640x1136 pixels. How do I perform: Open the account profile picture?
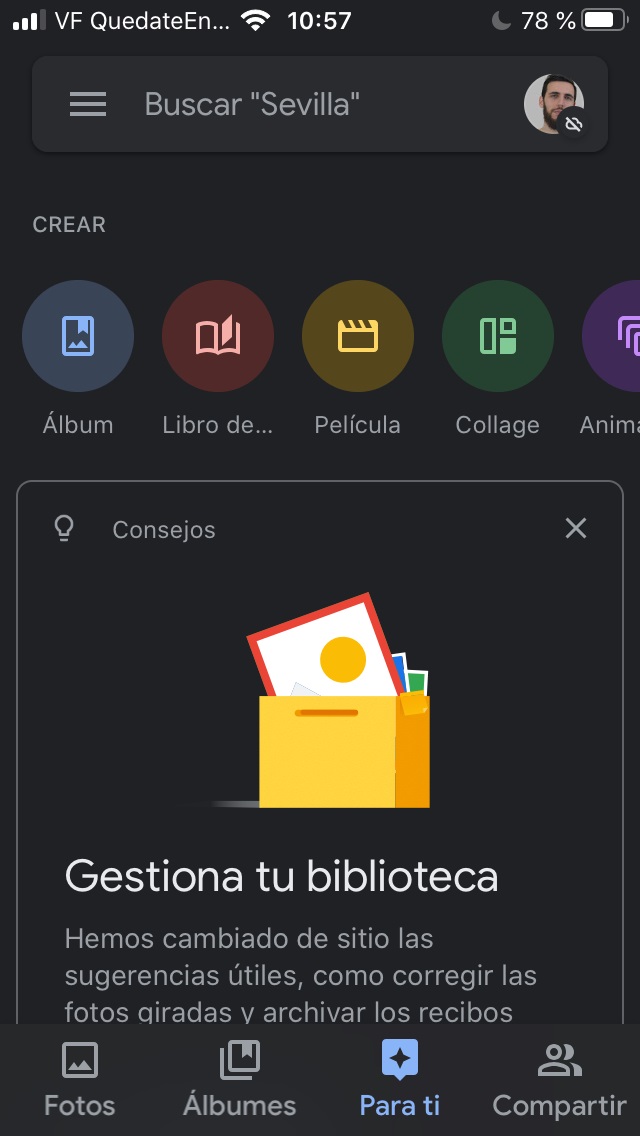pos(553,104)
